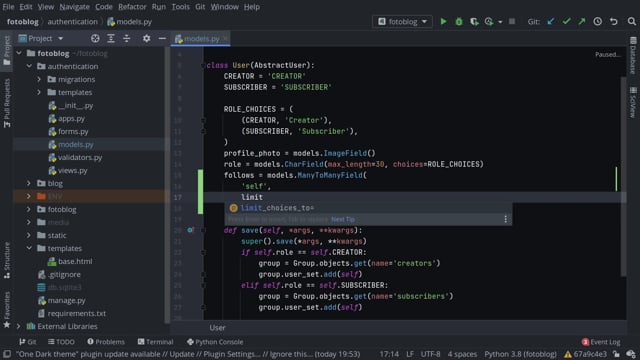
Task: Click Python 3.8 (fotoblog) interpreter selector
Action: (x=520, y=354)
